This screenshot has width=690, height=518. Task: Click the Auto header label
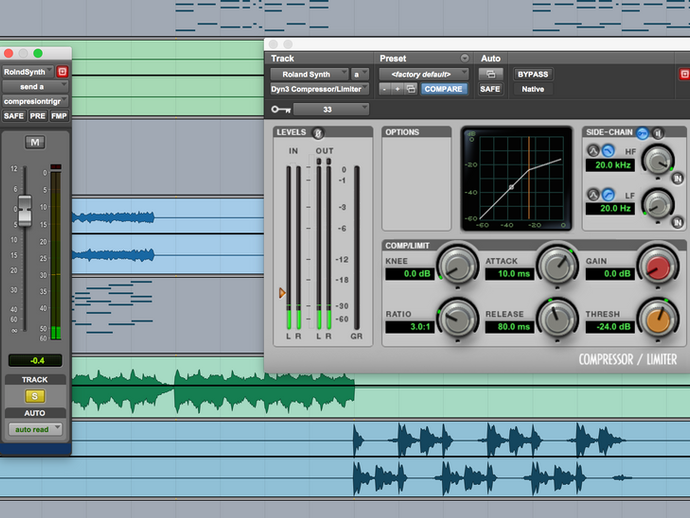point(491,58)
